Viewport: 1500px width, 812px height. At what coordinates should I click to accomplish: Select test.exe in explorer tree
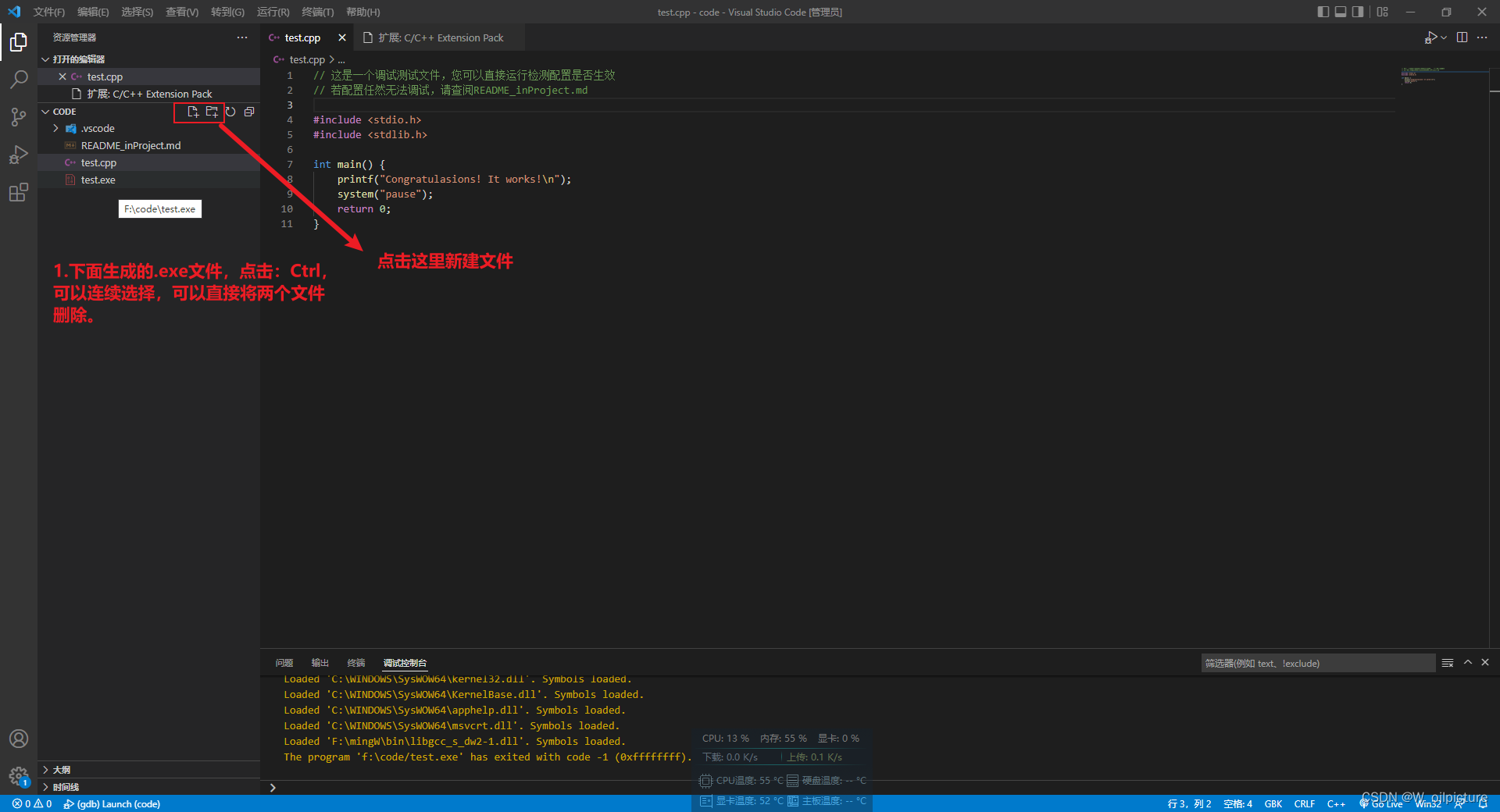pyautogui.click(x=148, y=180)
